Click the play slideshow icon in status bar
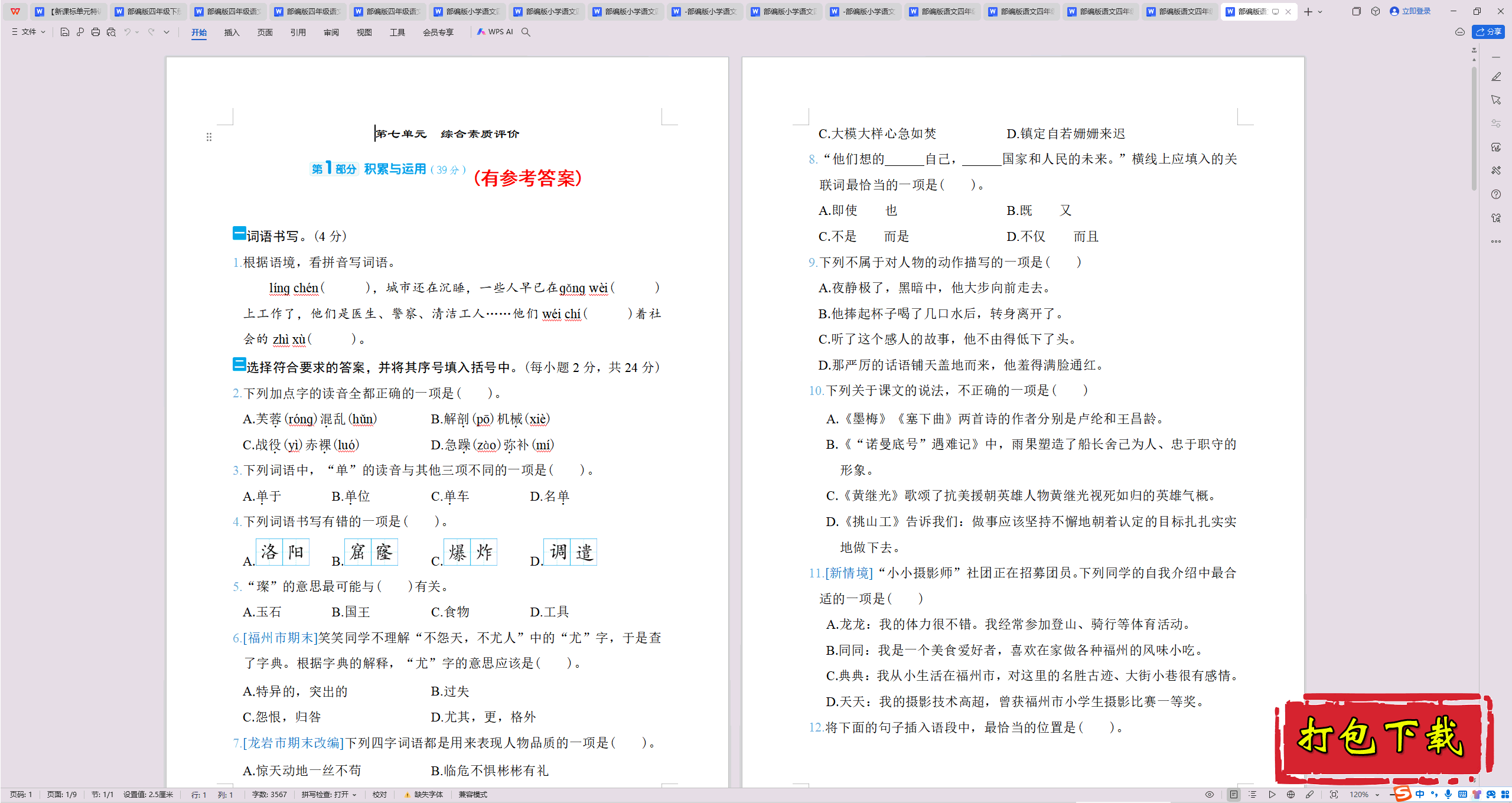The height and width of the screenshot is (803, 1512). click(x=1272, y=795)
